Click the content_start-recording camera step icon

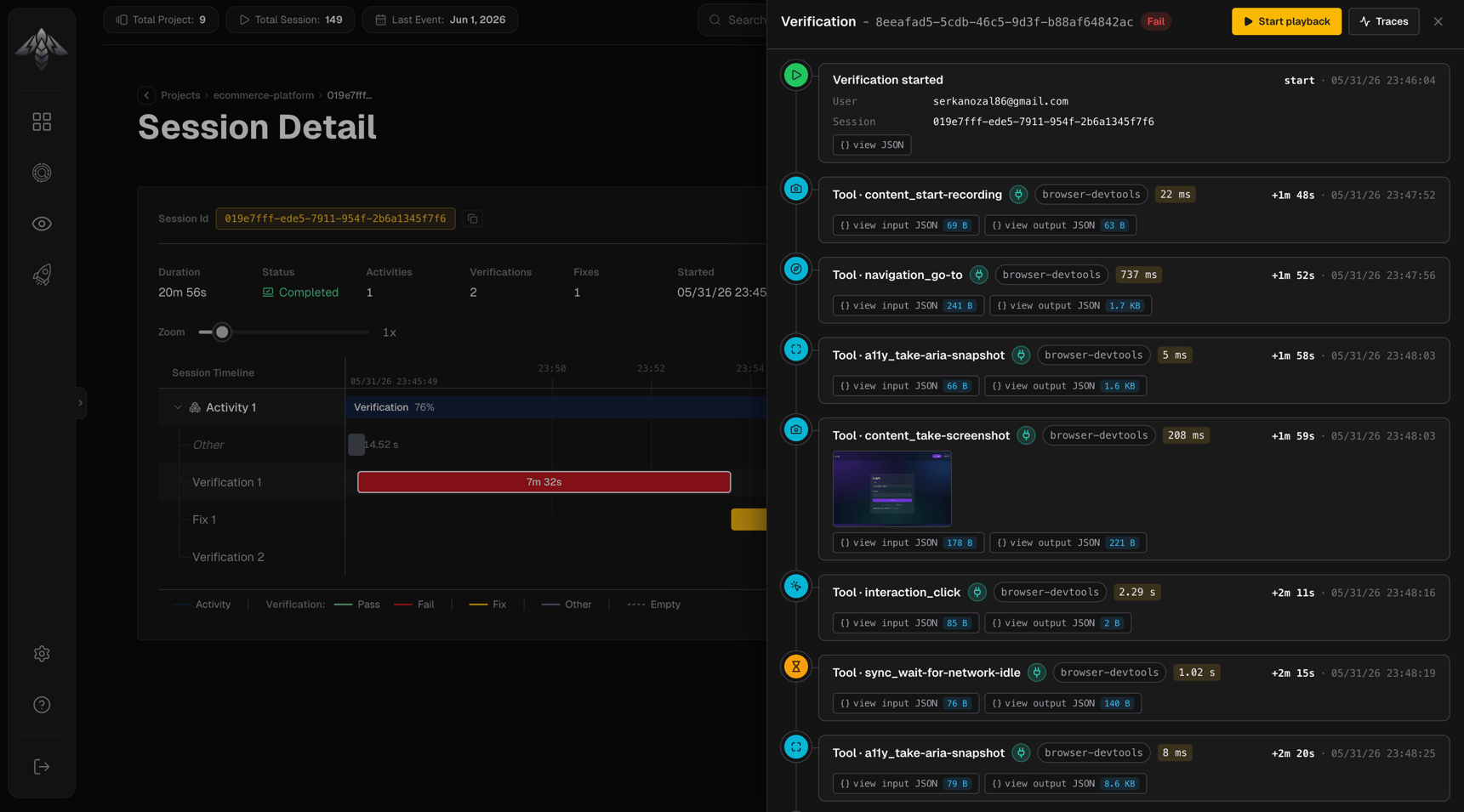click(x=796, y=189)
